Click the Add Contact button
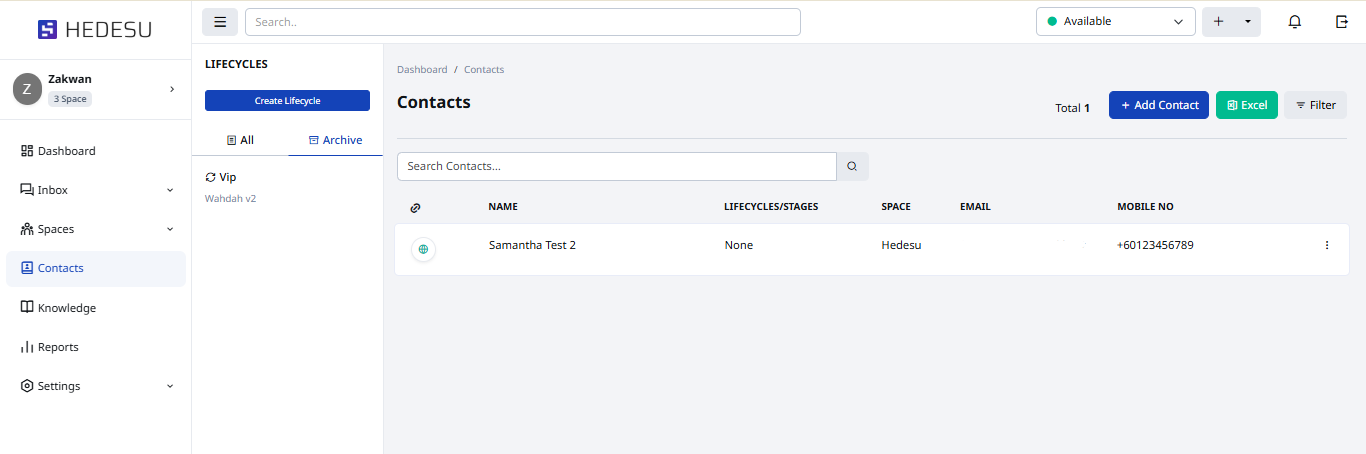Screen dimensions: 1366x454 (x=1158, y=105)
